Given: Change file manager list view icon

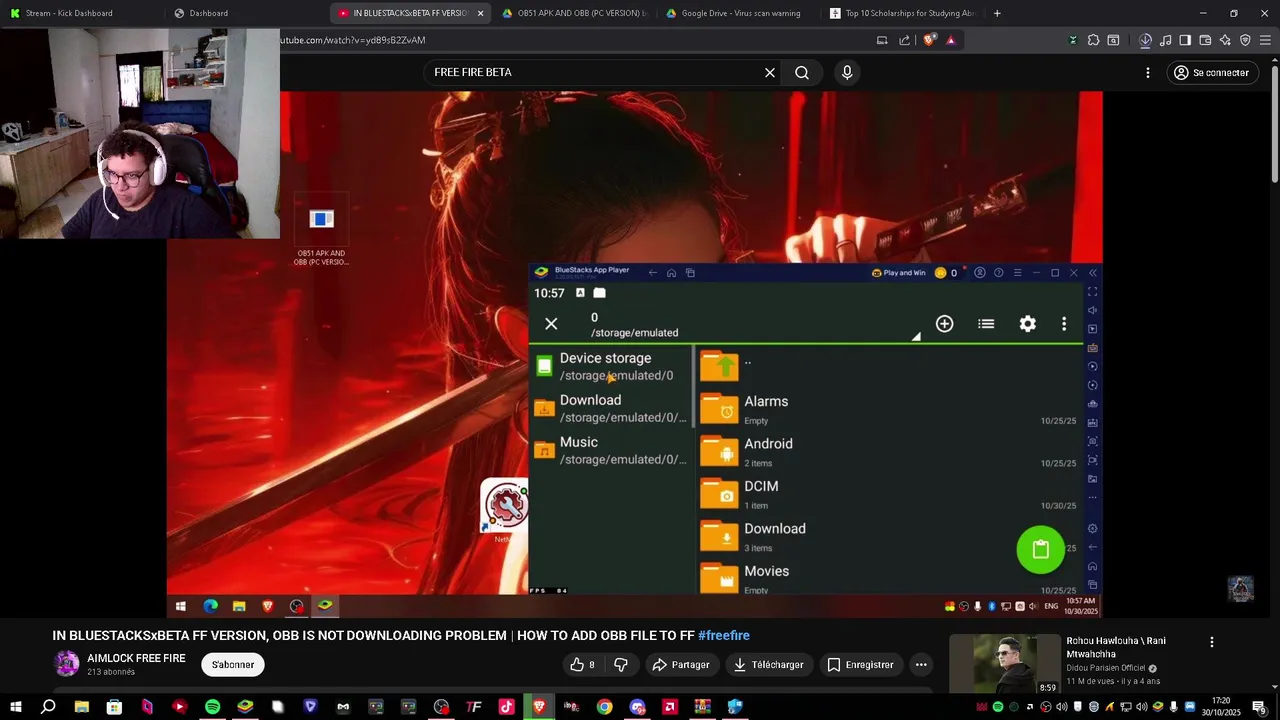Looking at the screenshot, I should [986, 324].
